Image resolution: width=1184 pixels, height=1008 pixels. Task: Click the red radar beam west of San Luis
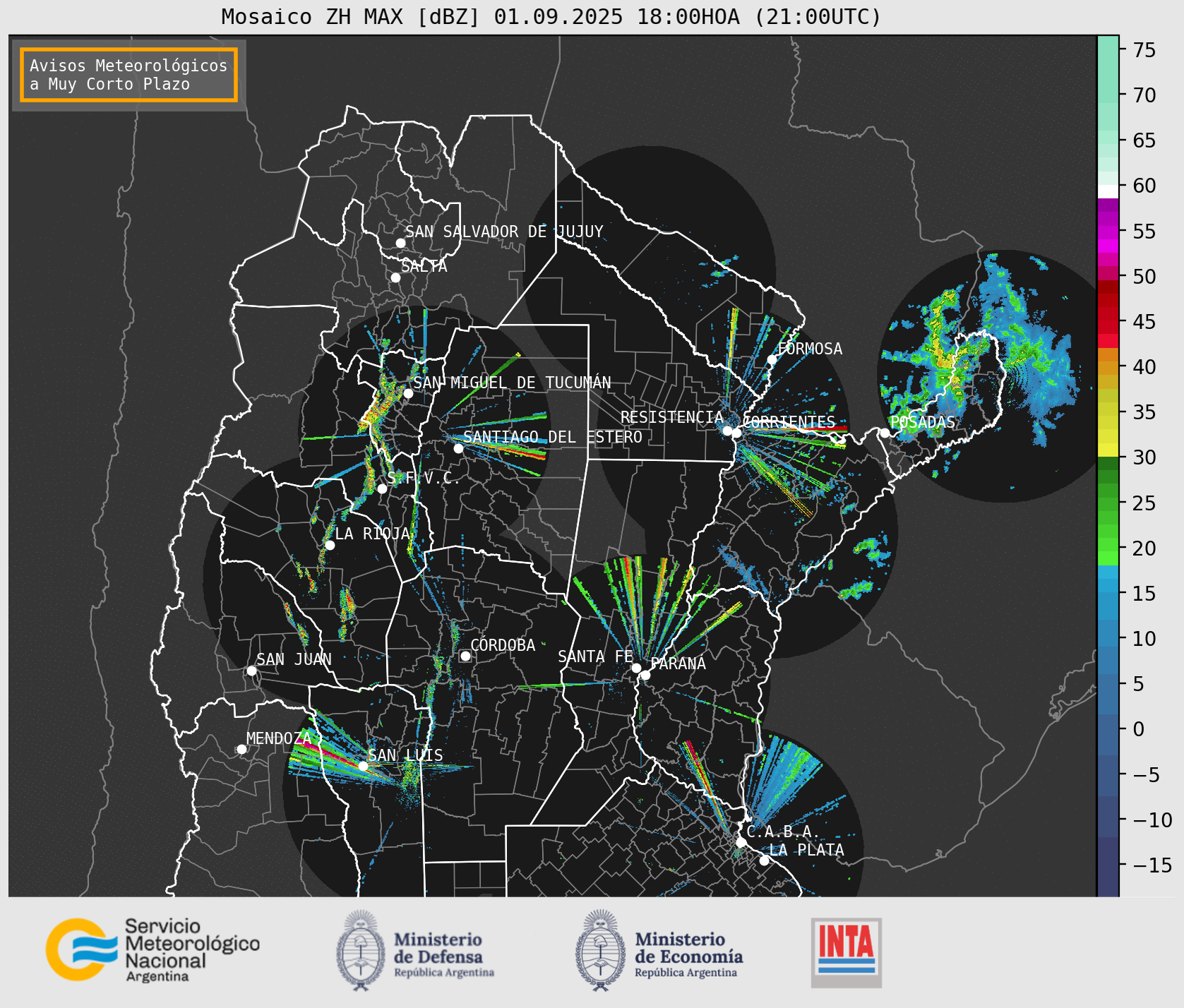click(330, 756)
